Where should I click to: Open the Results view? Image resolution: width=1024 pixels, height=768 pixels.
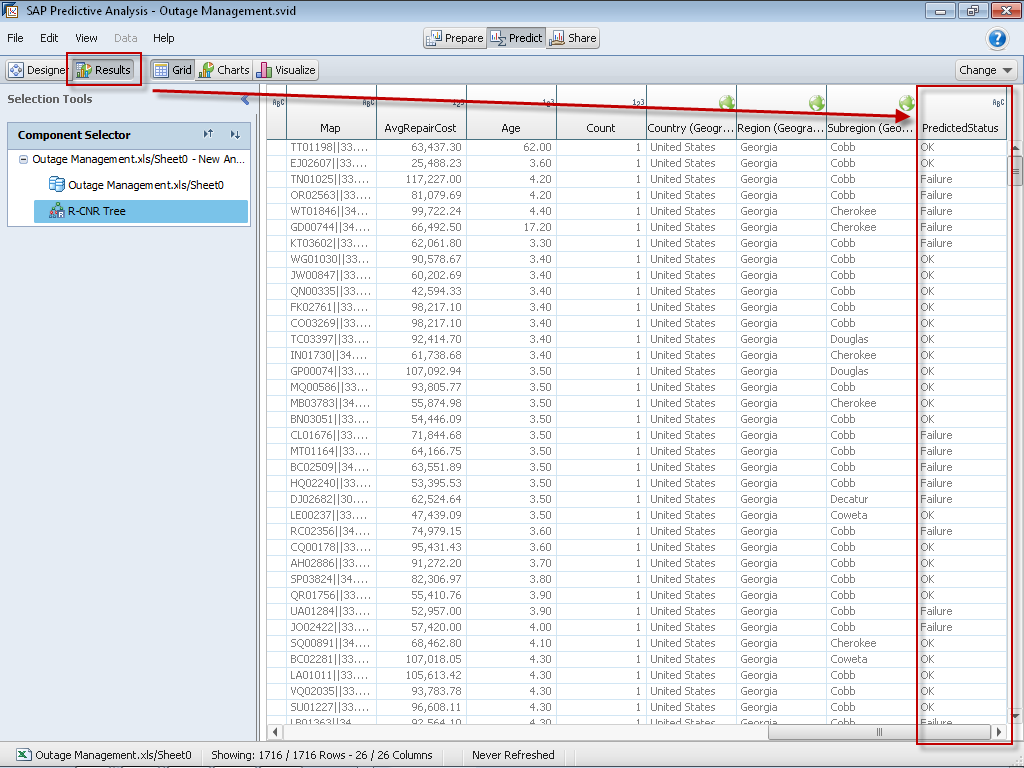(x=103, y=70)
